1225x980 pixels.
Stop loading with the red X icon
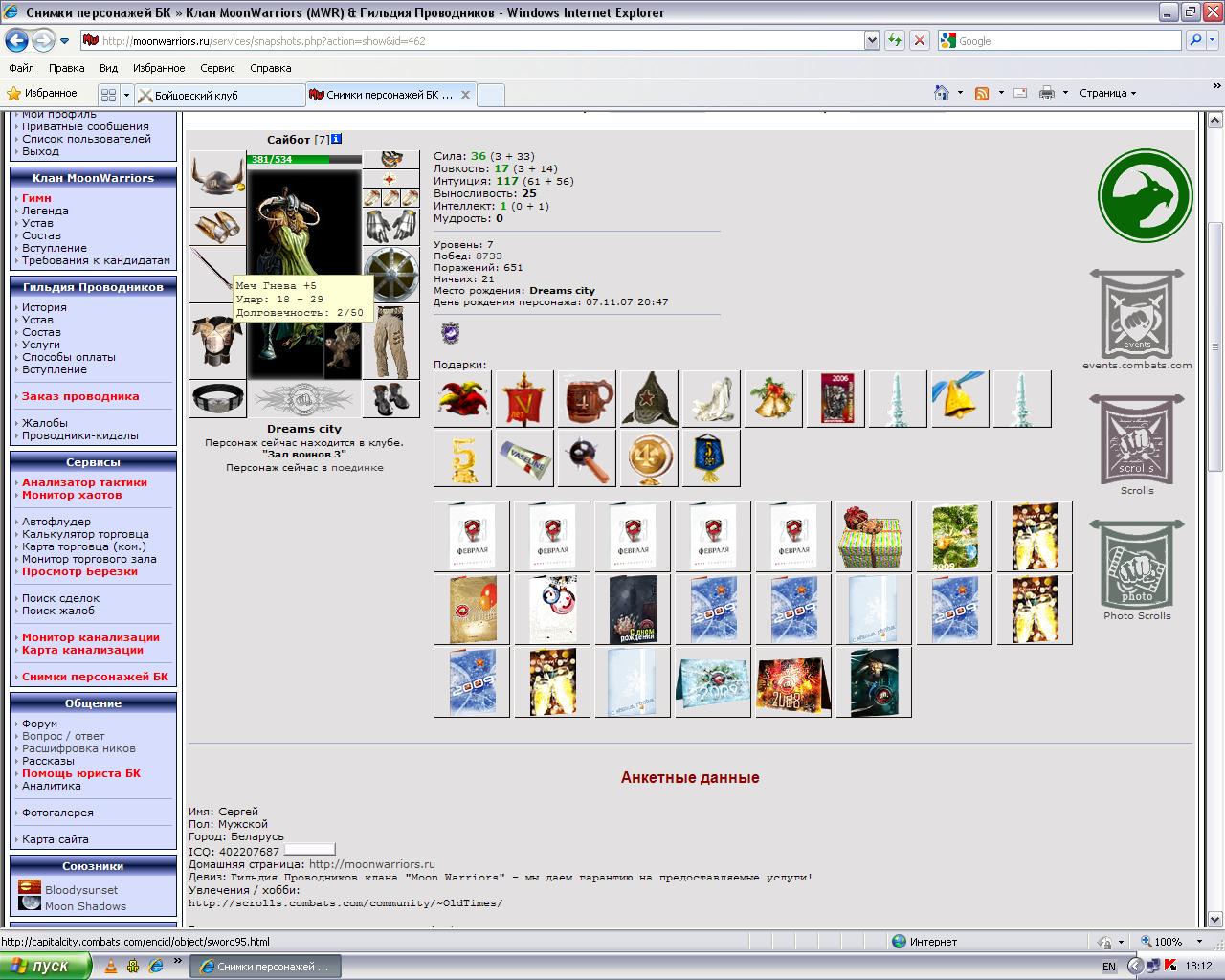pyautogui.click(x=919, y=41)
